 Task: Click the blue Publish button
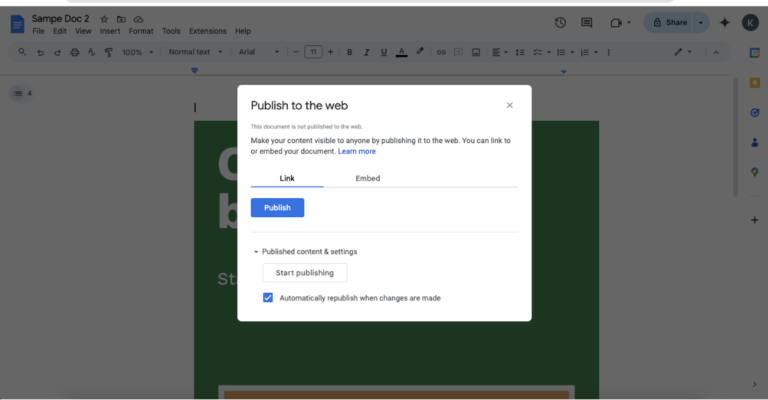pos(277,208)
